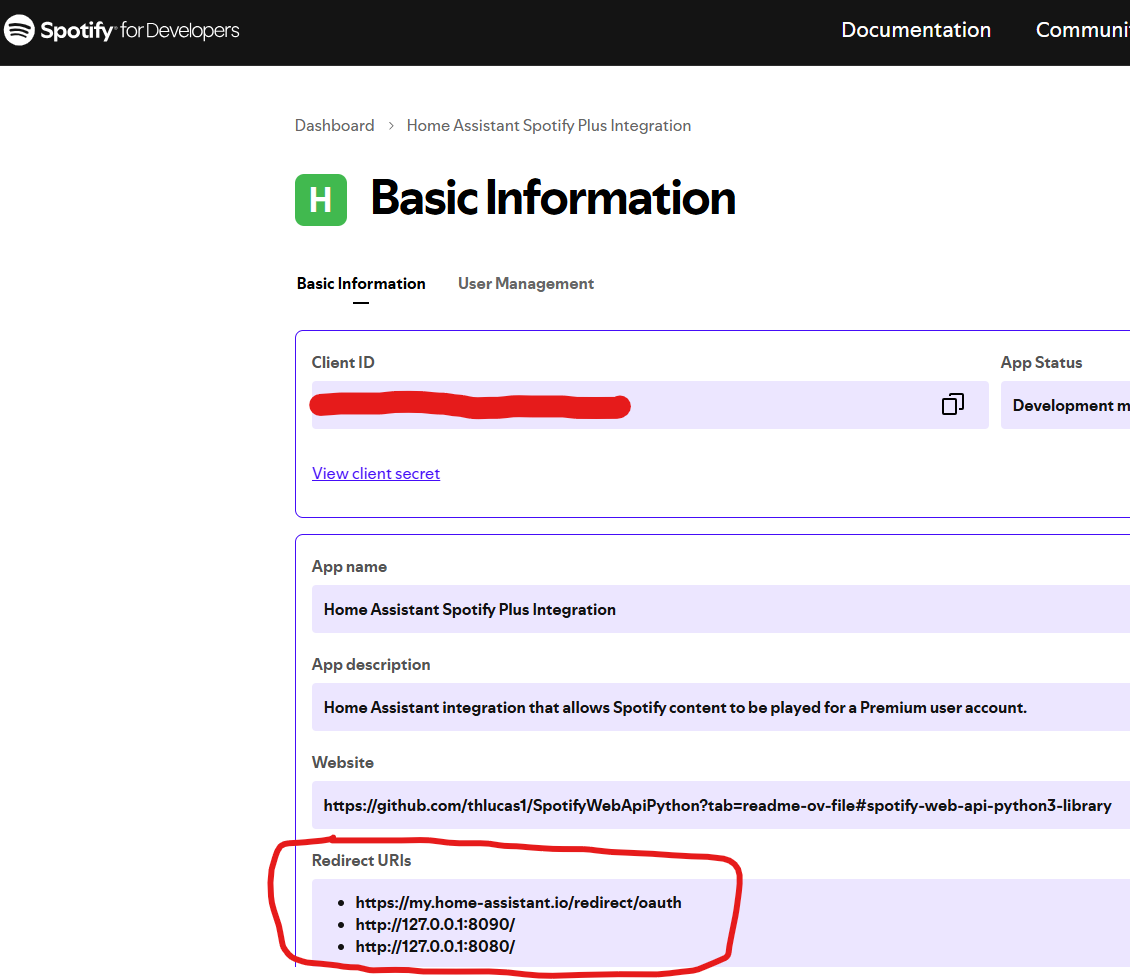Click the App name value field

721,609
